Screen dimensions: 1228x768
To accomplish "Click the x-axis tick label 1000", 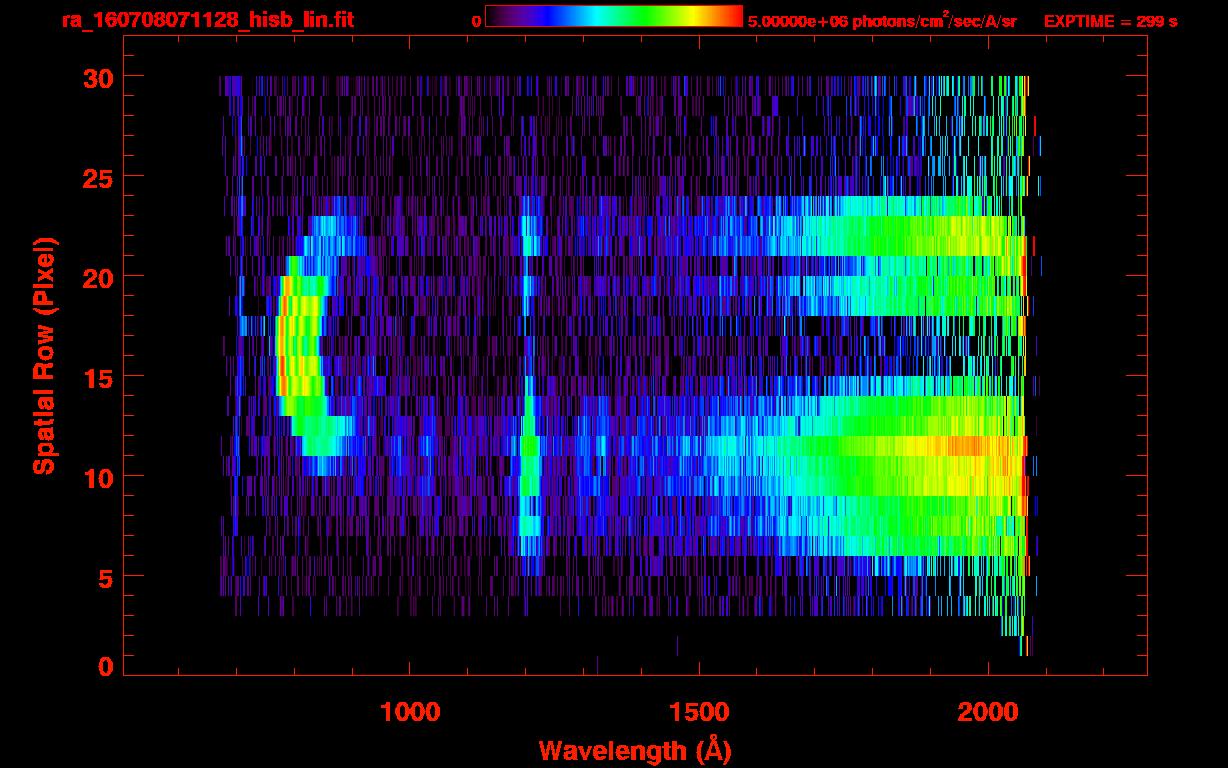I will (x=410, y=713).
